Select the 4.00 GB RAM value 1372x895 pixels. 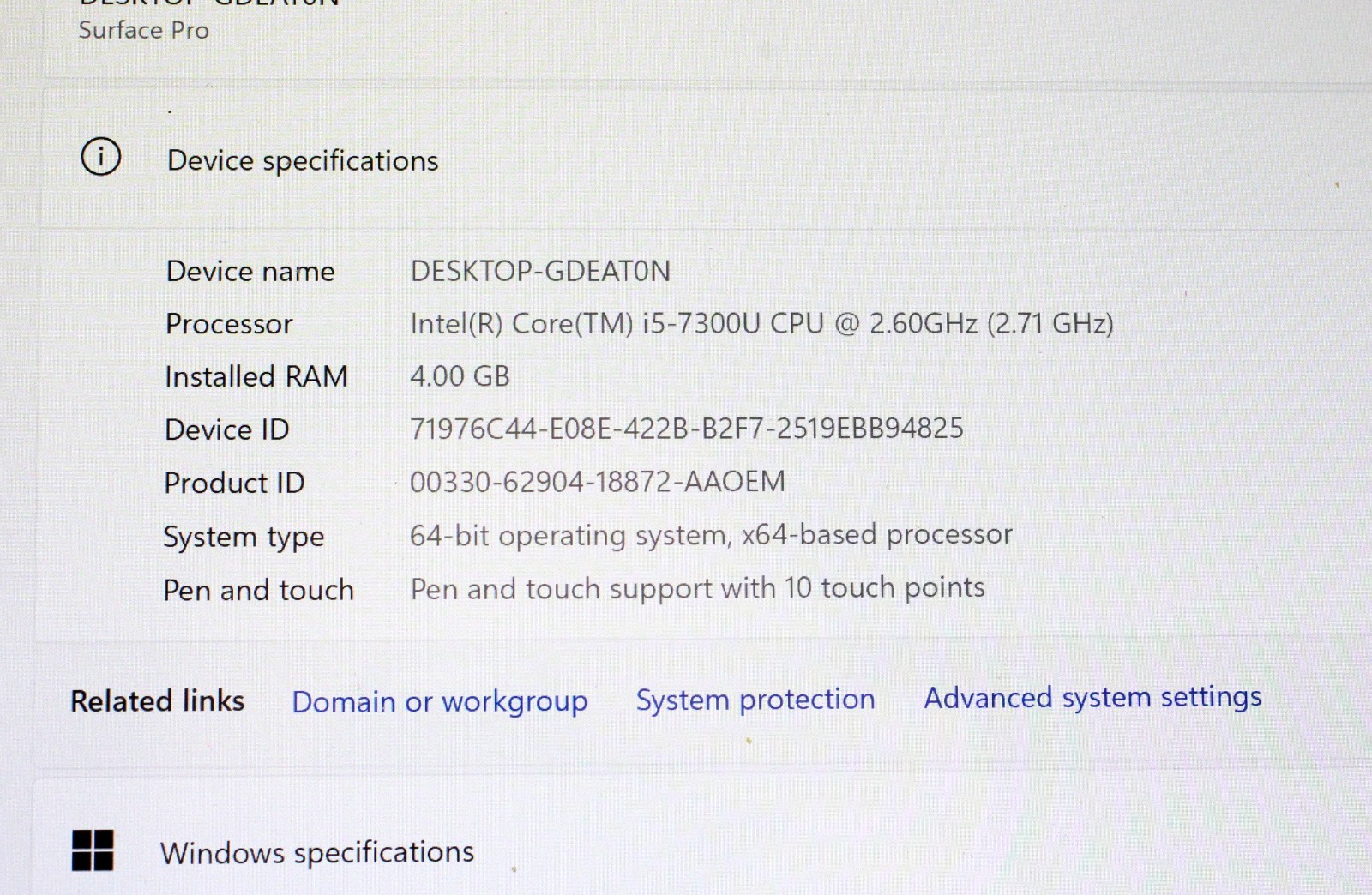point(460,376)
